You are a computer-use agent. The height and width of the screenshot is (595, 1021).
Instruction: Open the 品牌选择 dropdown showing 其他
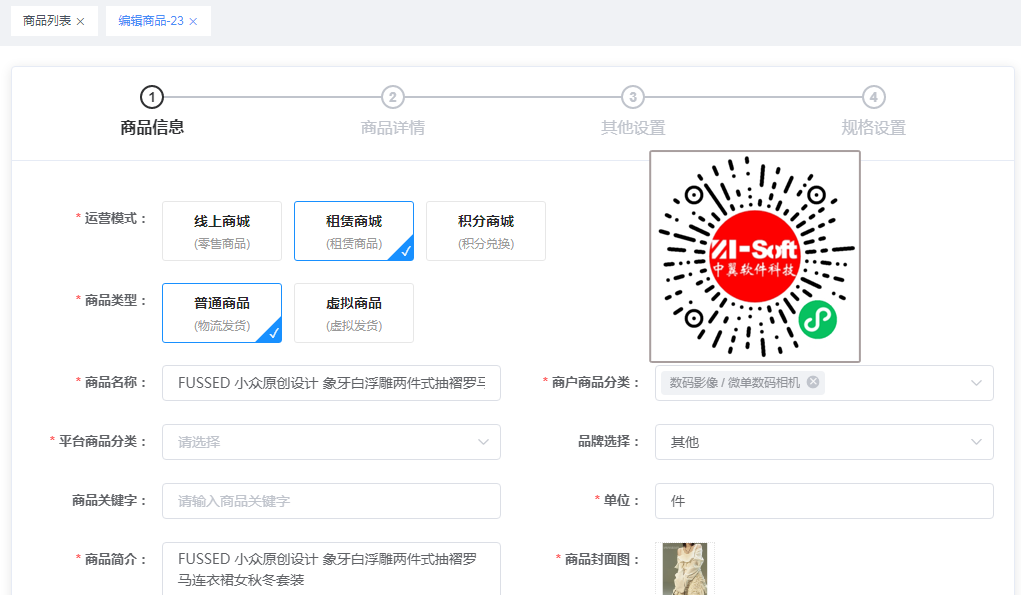(824, 442)
